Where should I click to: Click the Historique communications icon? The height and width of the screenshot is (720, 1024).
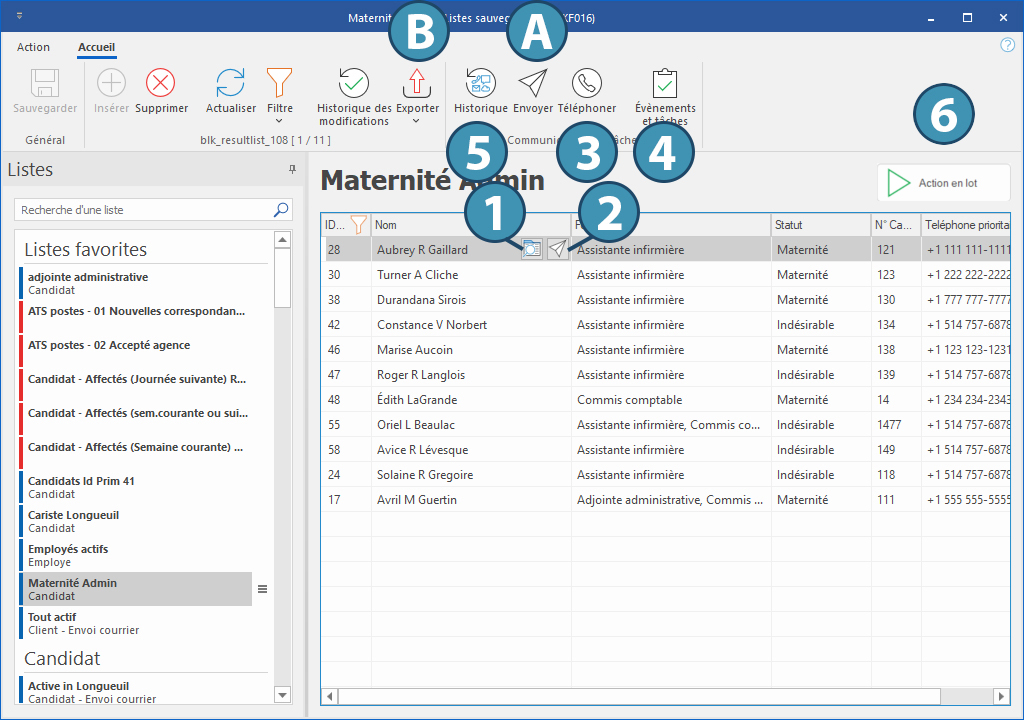click(481, 83)
